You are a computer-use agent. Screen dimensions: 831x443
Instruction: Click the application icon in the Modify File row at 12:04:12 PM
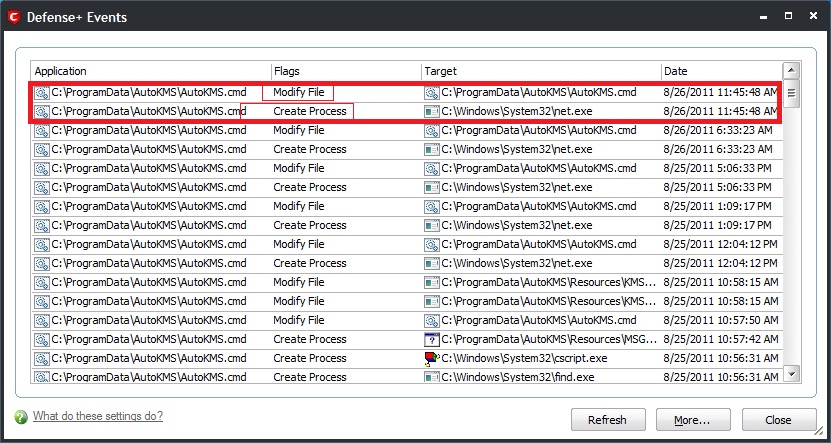coord(42,245)
